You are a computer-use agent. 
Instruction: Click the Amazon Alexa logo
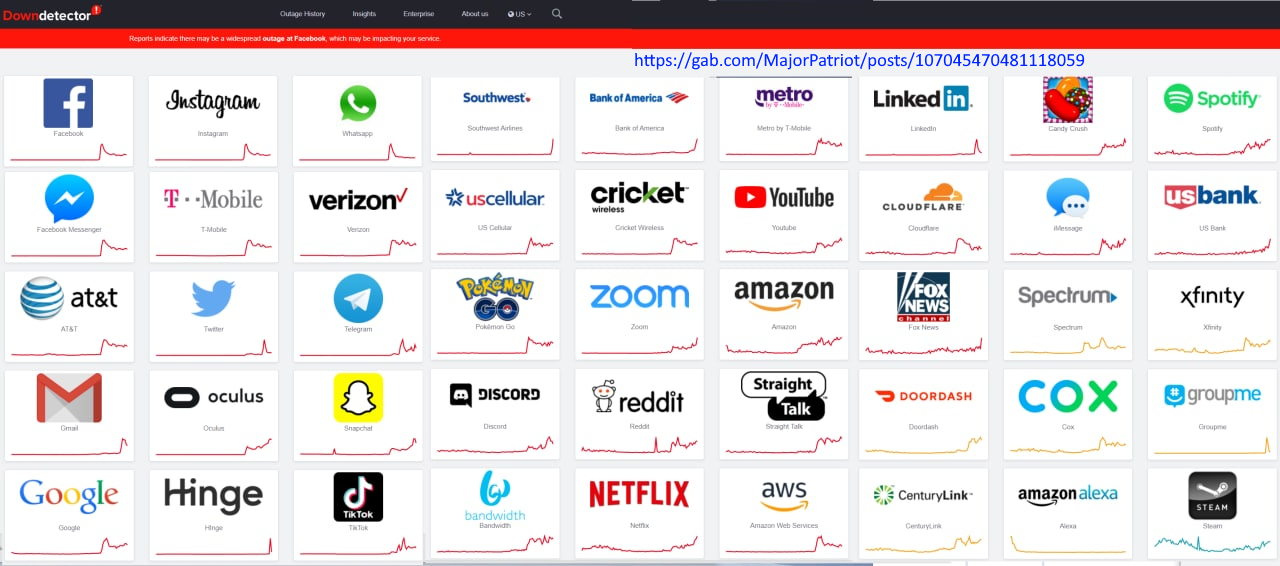pos(1068,495)
